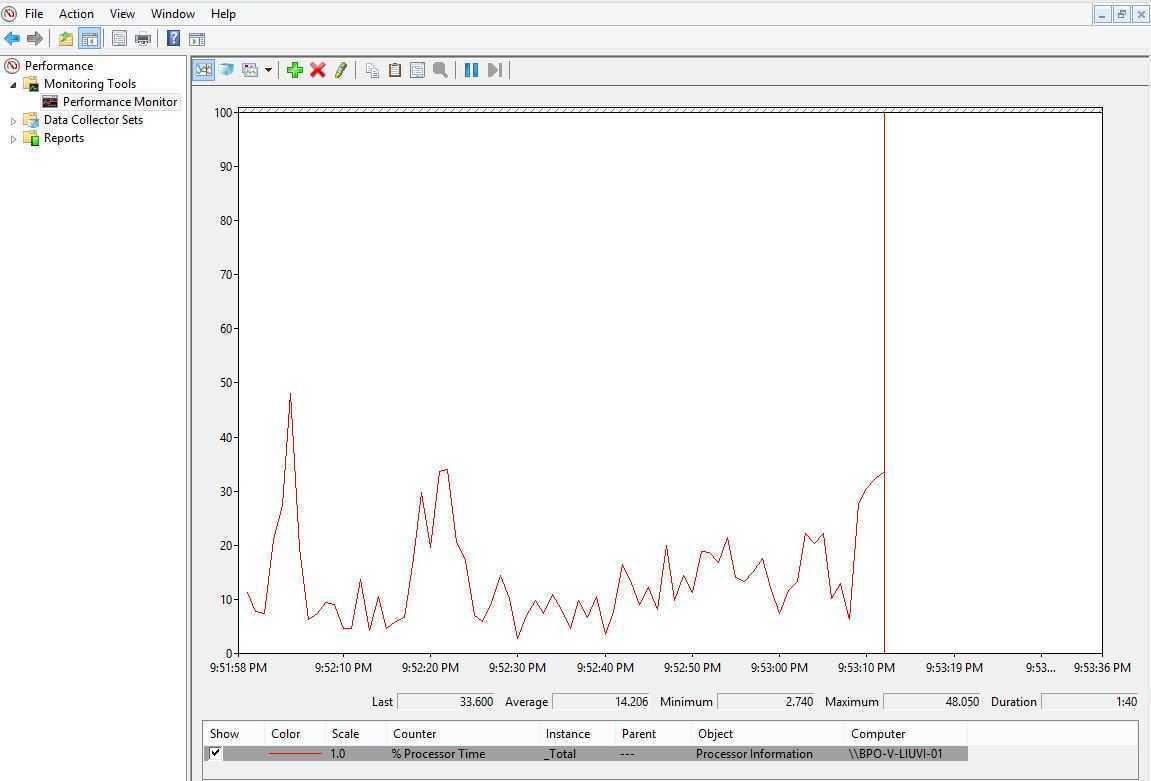Click '_Total' instance cell

click(x=560, y=753)
